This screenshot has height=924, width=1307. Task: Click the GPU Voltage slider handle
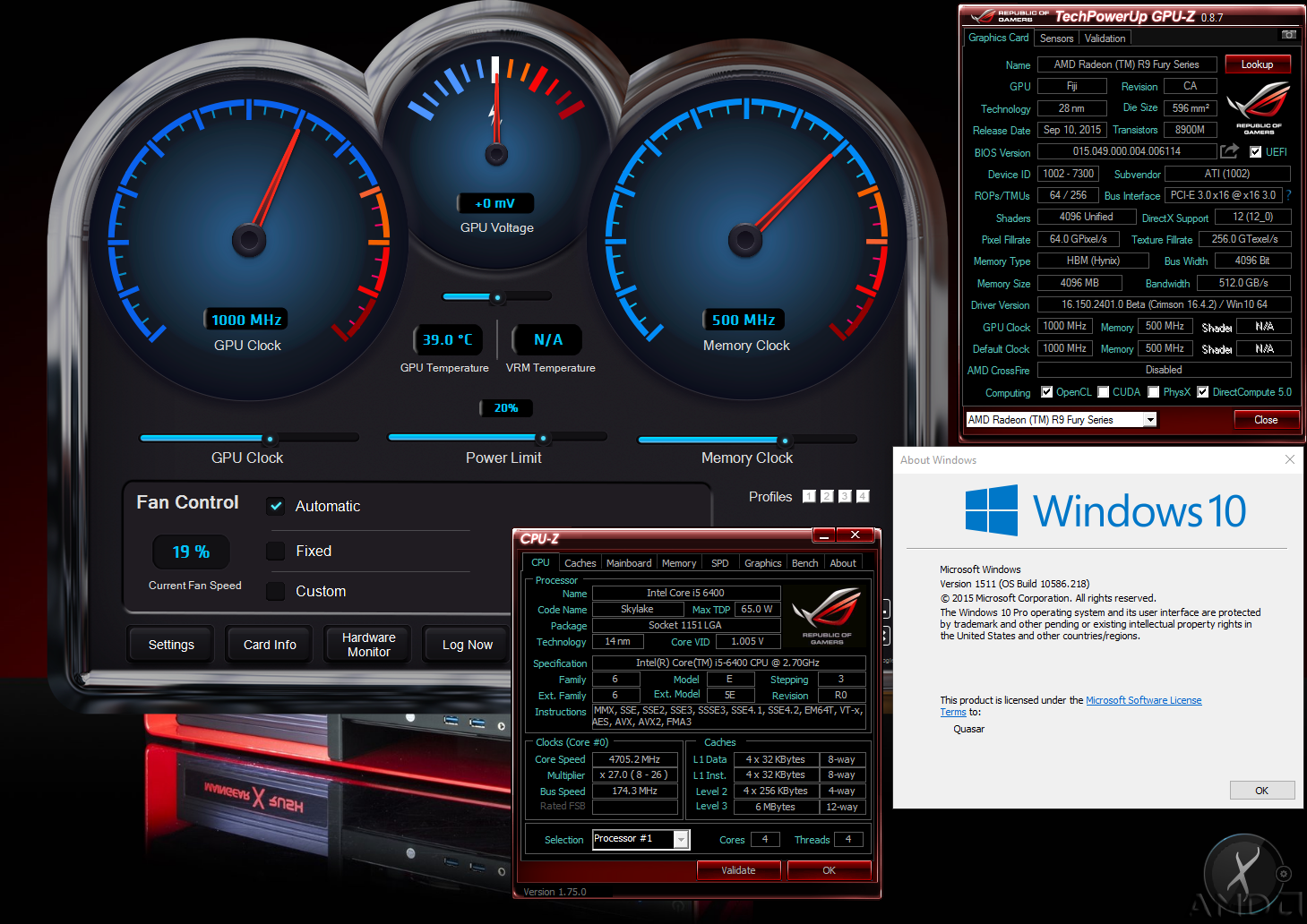[x=496, y=297]
